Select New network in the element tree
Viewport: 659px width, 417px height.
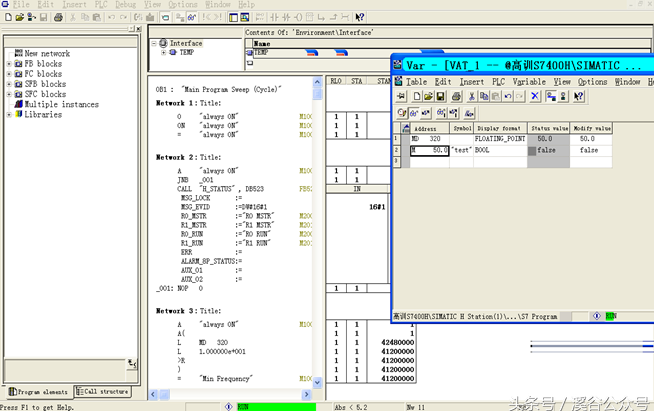[47, 54]
